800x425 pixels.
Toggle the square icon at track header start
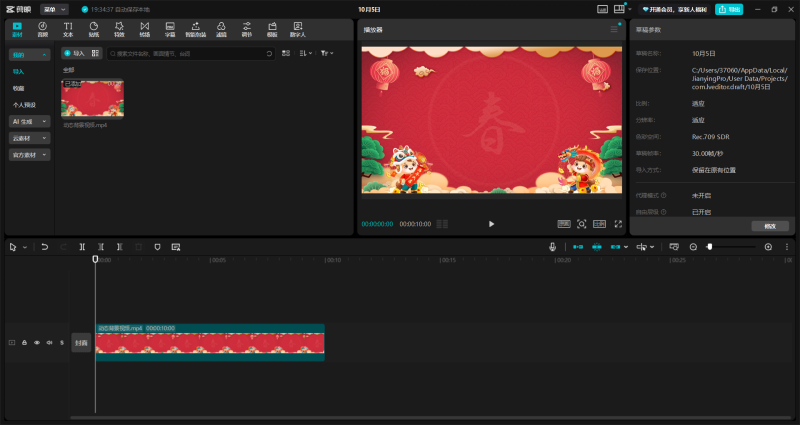pos(12,343)
